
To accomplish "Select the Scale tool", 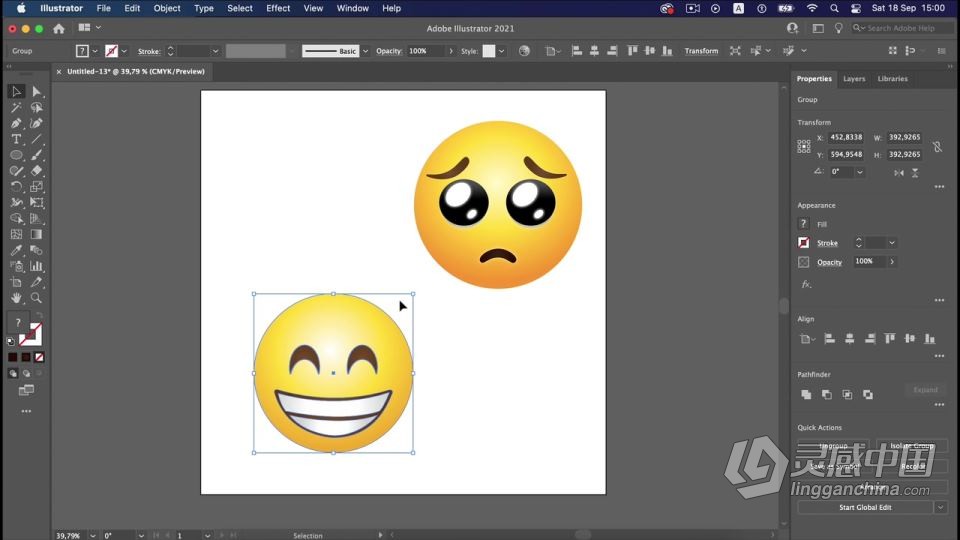I will (x=36, y=187).
